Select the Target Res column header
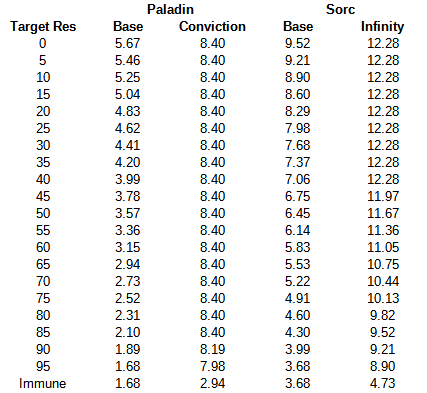This screenshot has height=393, width=427. click(x=43, y=27)
